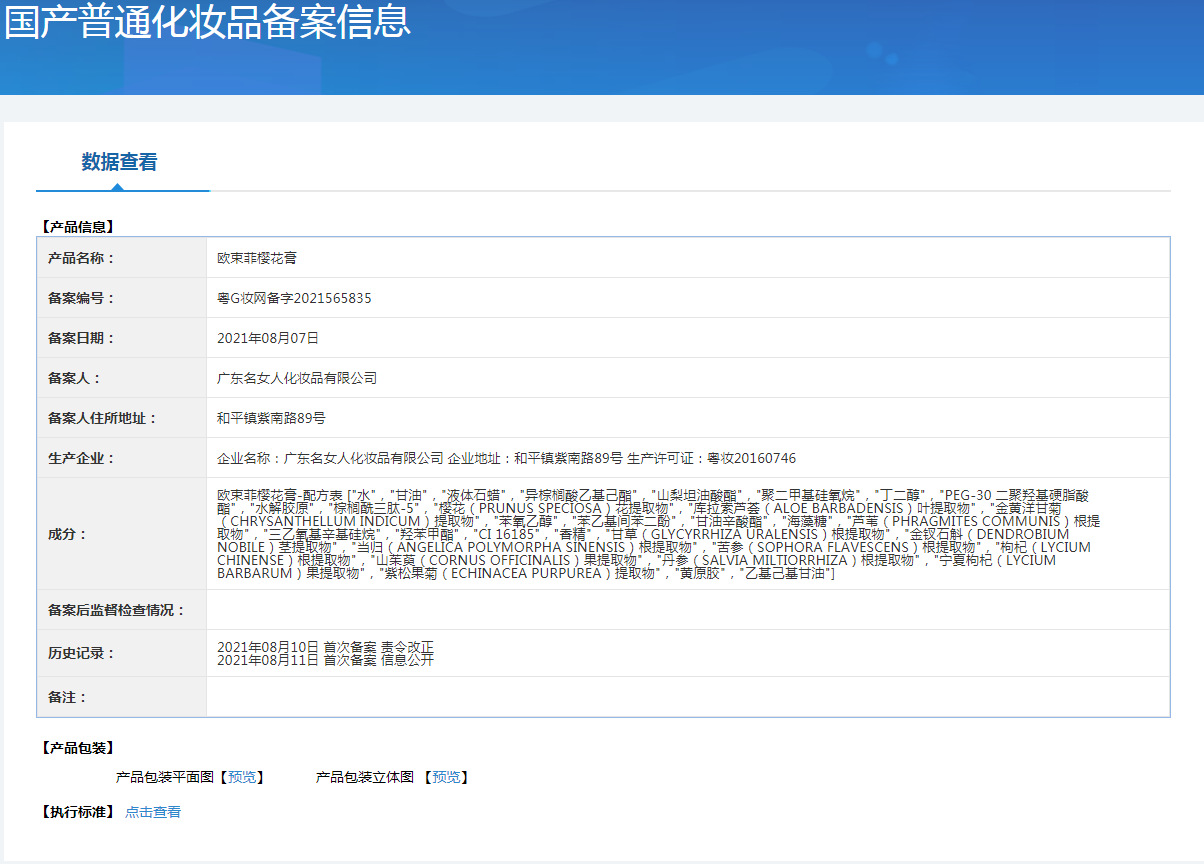The height and width of the screenshot is (864, 1204).
Task: Click the 产品名称 row label
Action: tap(82, 258)
